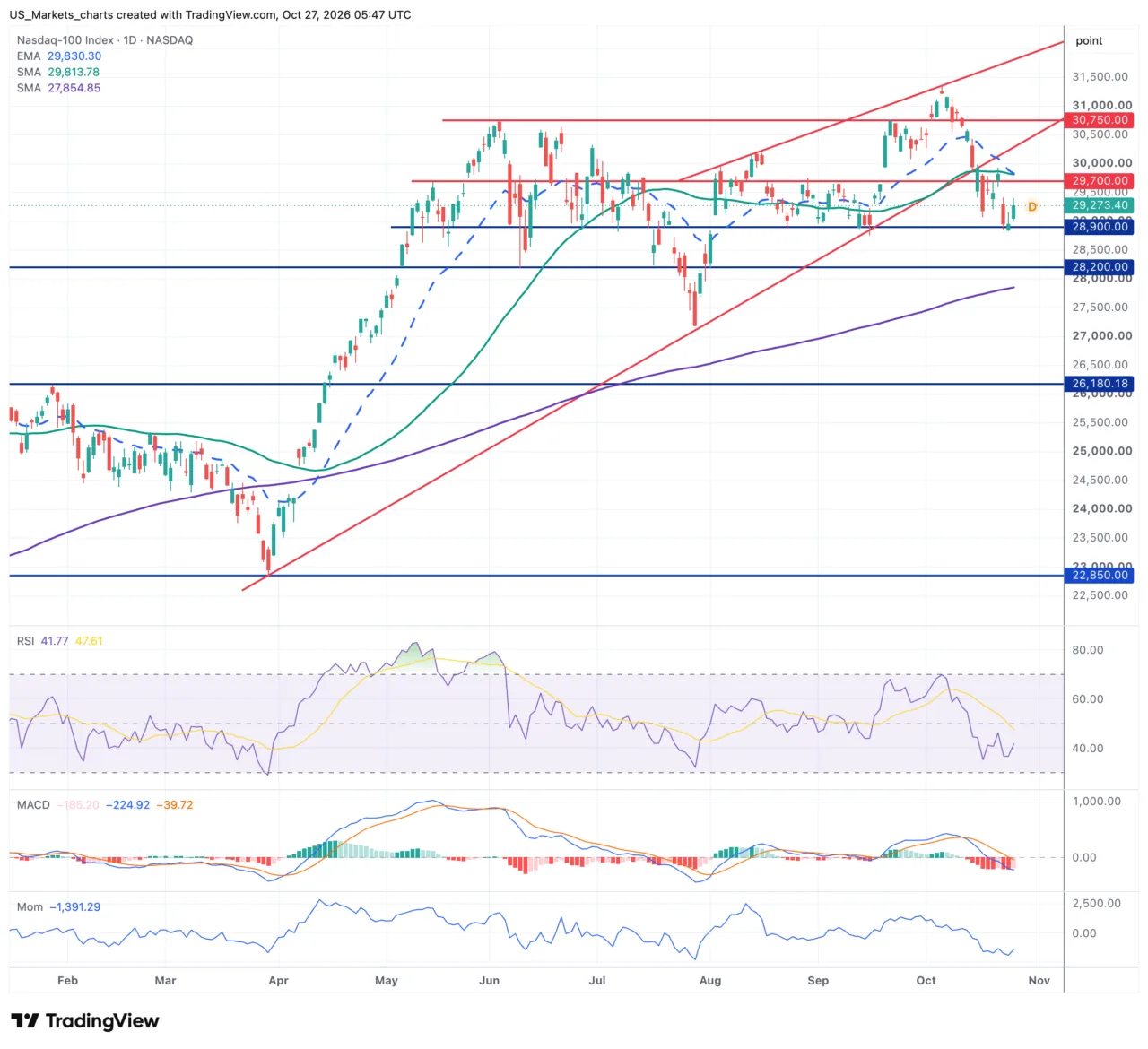Screen dimensions: 1148x1049
Task: Click the Apr label on time axis
Action: pyautogui.click(x=279, y=981)
